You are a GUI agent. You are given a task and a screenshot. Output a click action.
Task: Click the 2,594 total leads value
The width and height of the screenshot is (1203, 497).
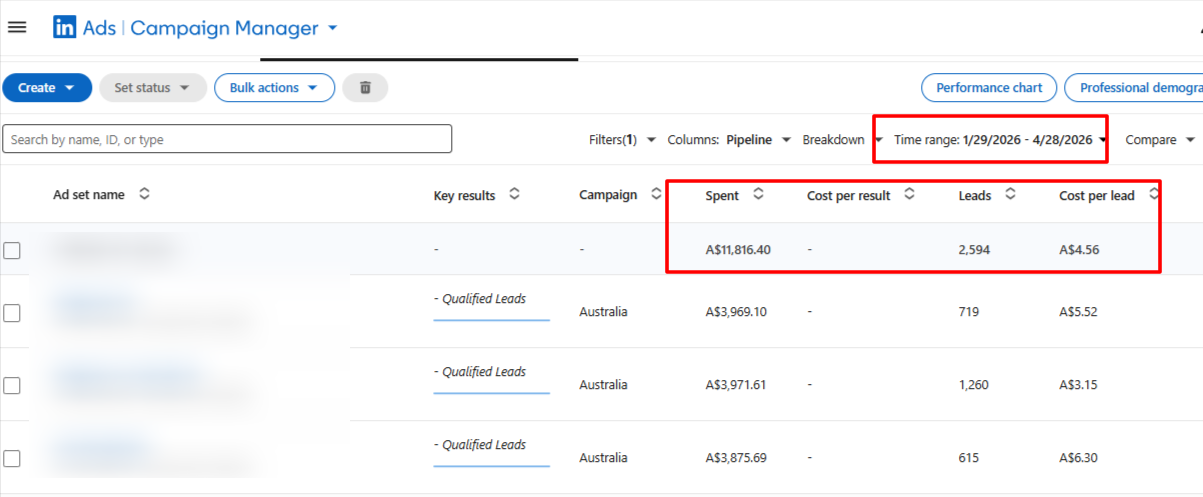click(x=974, y=249)
